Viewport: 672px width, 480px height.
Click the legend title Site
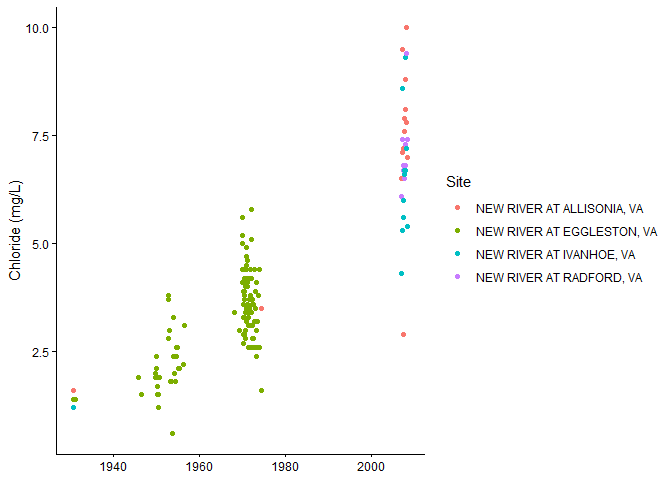point(458,182)
